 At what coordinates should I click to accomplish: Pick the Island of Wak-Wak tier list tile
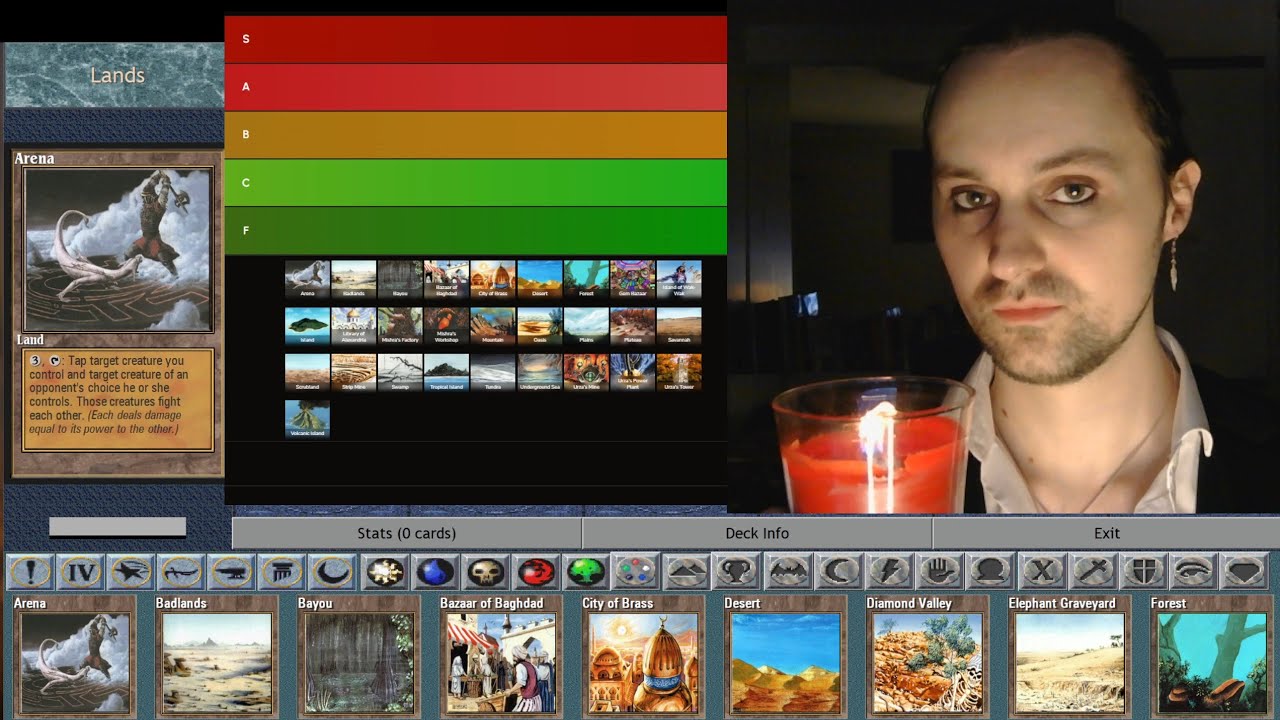(x=679, y=279)
